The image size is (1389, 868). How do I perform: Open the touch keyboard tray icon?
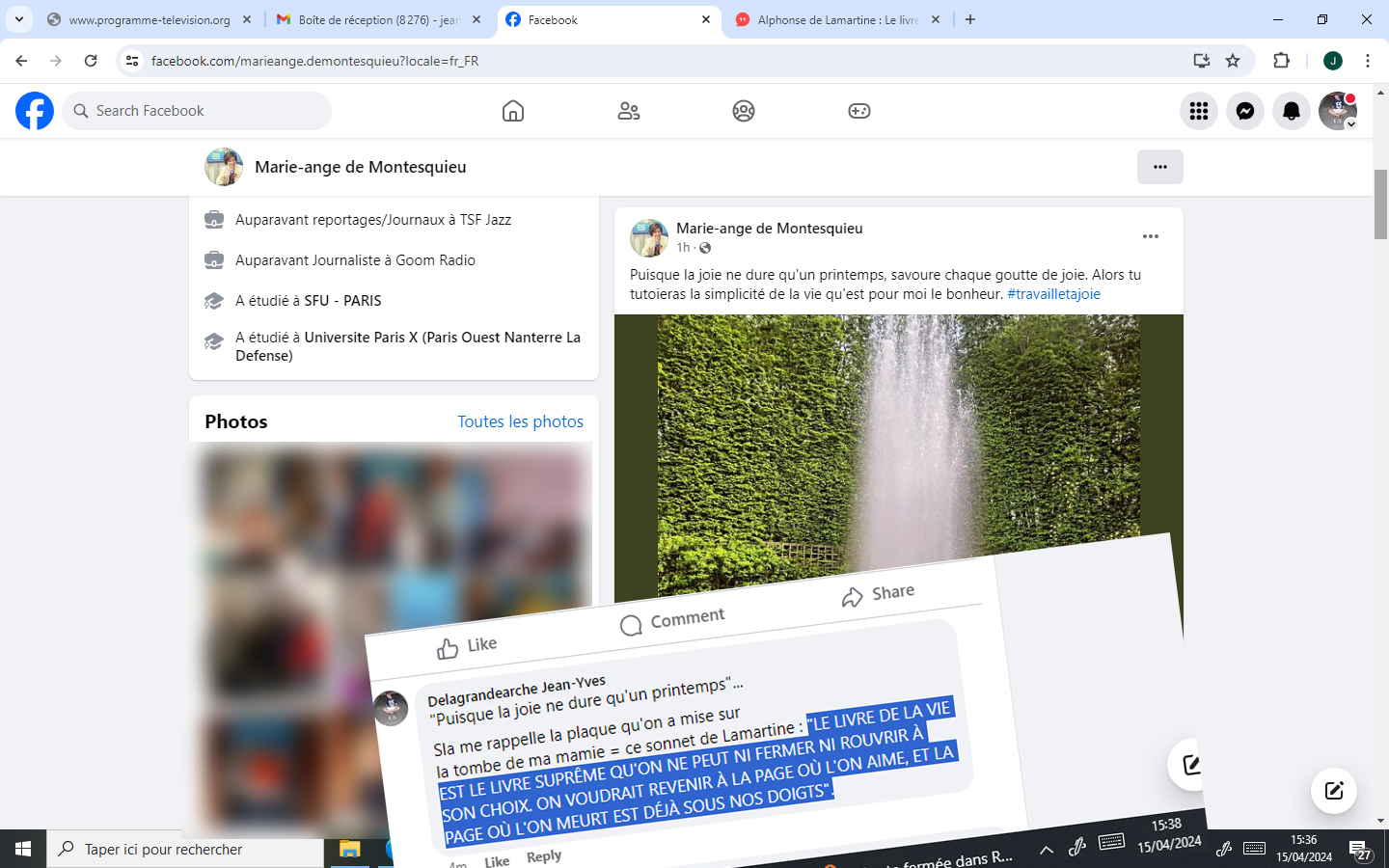1254,849
